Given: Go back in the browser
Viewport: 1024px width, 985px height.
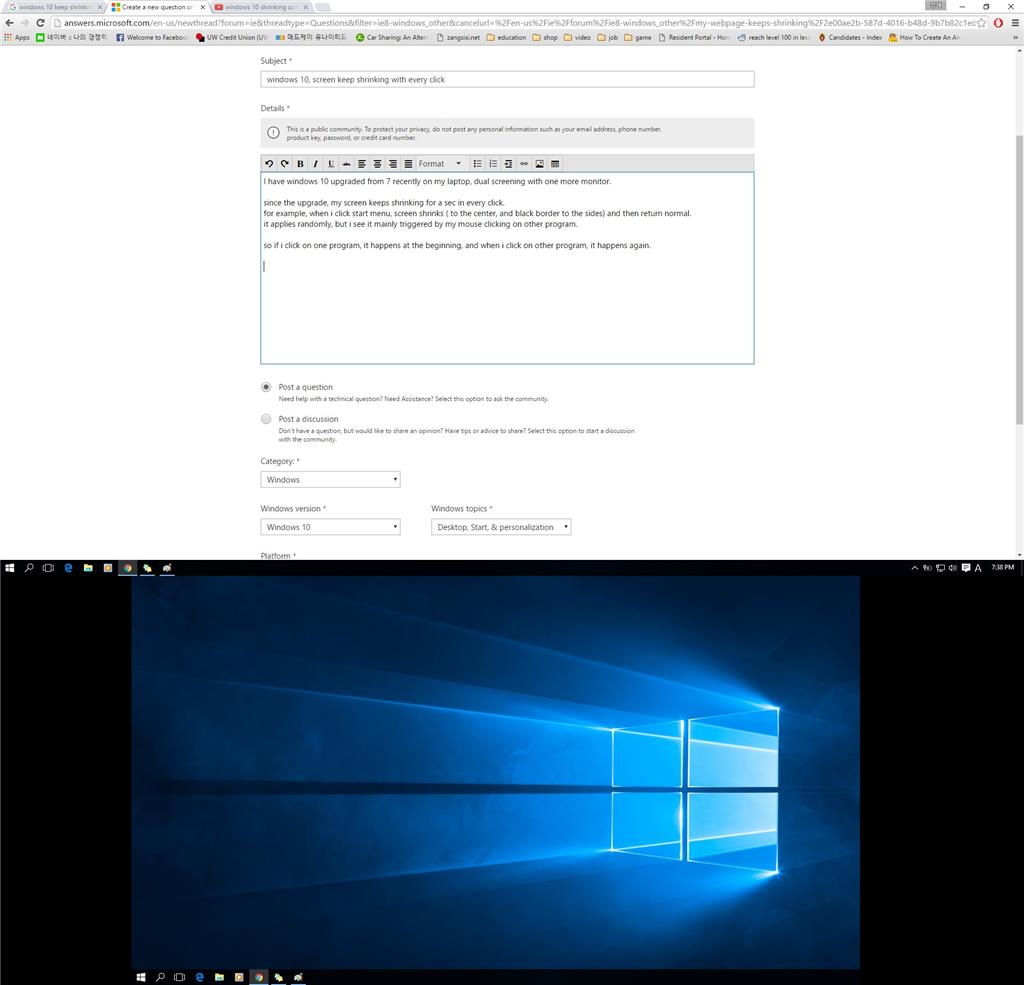Looking at the screenshot, I should (x=9, y=23).
